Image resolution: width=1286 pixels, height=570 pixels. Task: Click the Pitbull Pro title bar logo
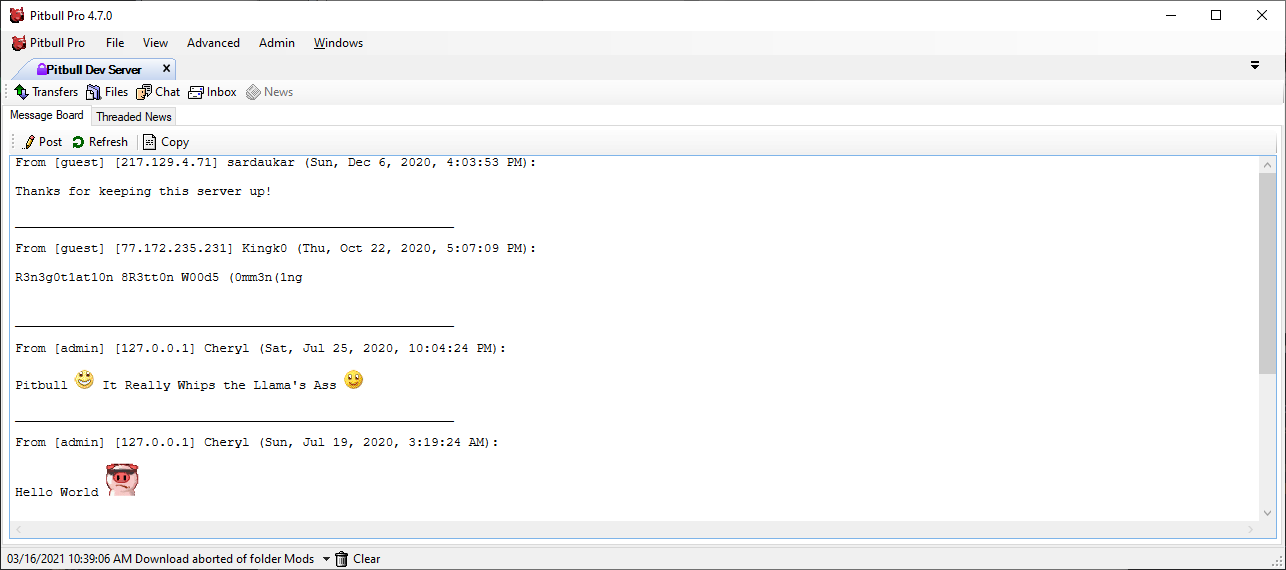click(x=17, y=15)
